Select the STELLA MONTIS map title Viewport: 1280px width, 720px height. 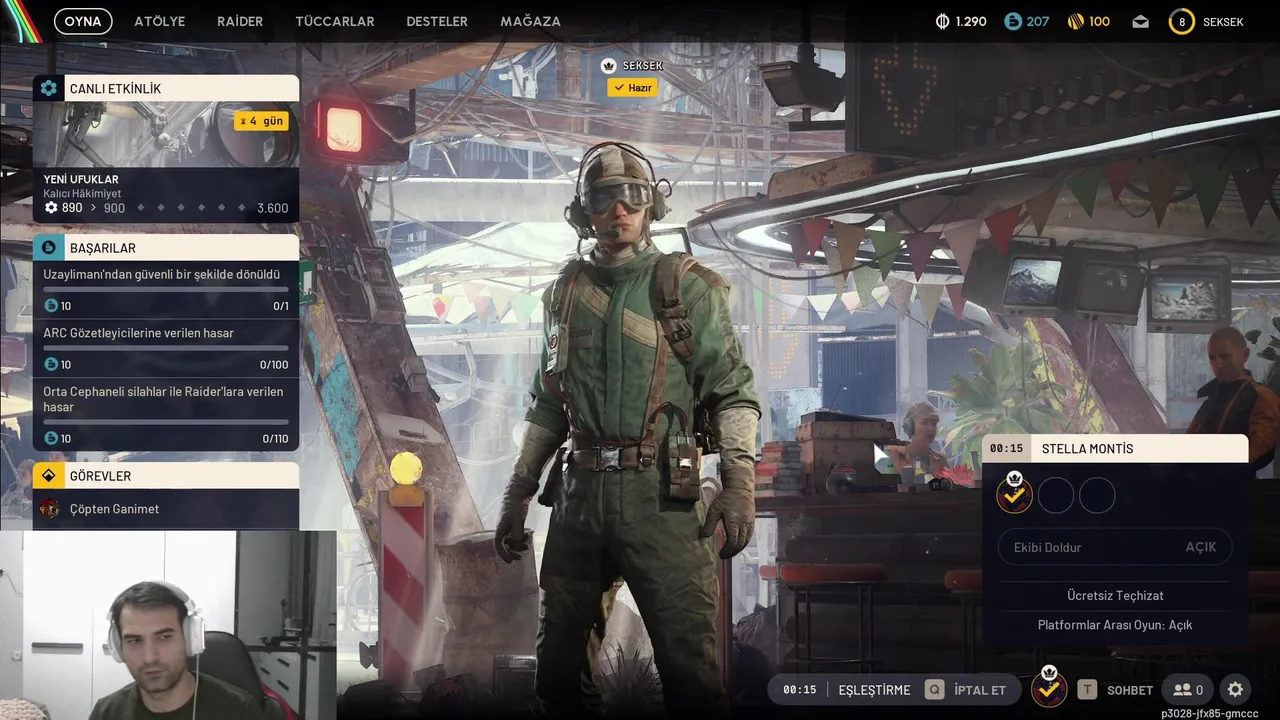[x=1088, y=448]
